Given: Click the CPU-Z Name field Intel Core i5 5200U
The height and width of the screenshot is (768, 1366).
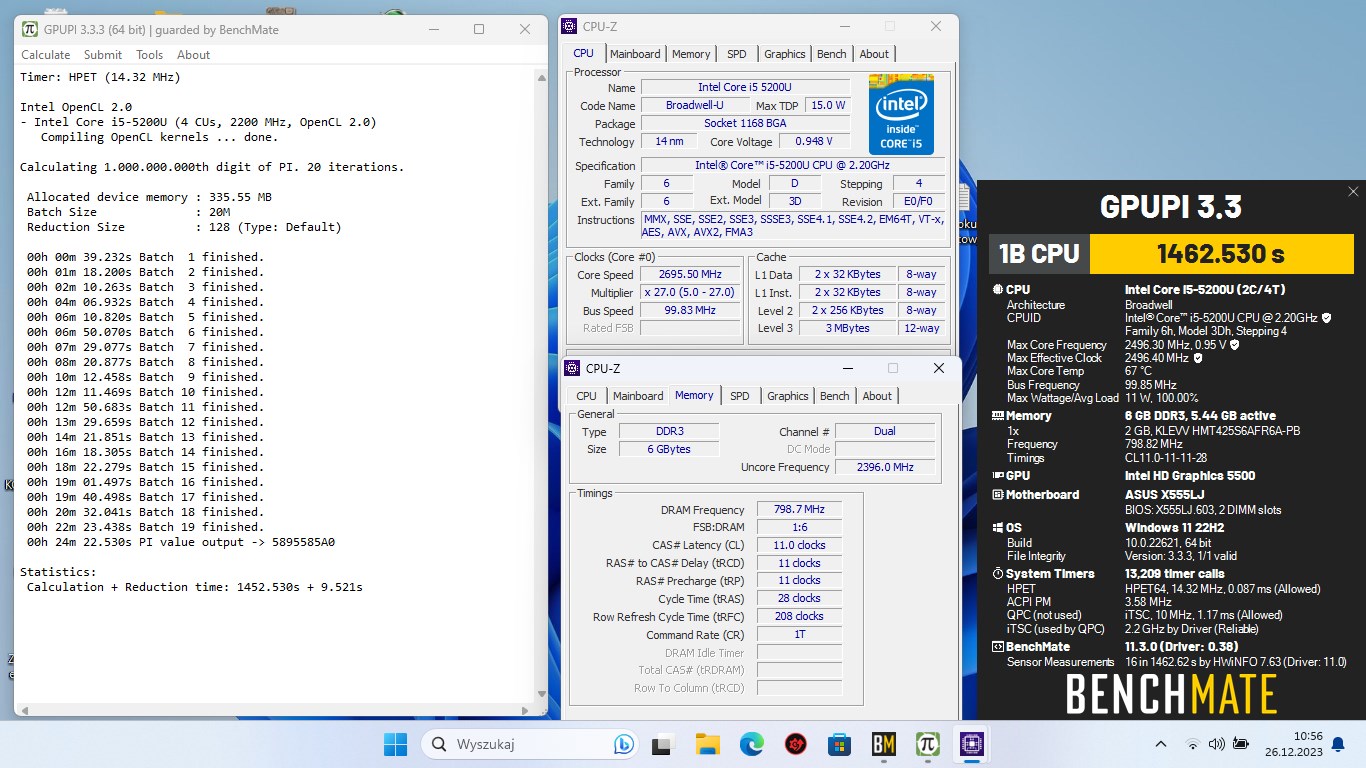Looking at the screenshot, I should [x=745, y=88].
